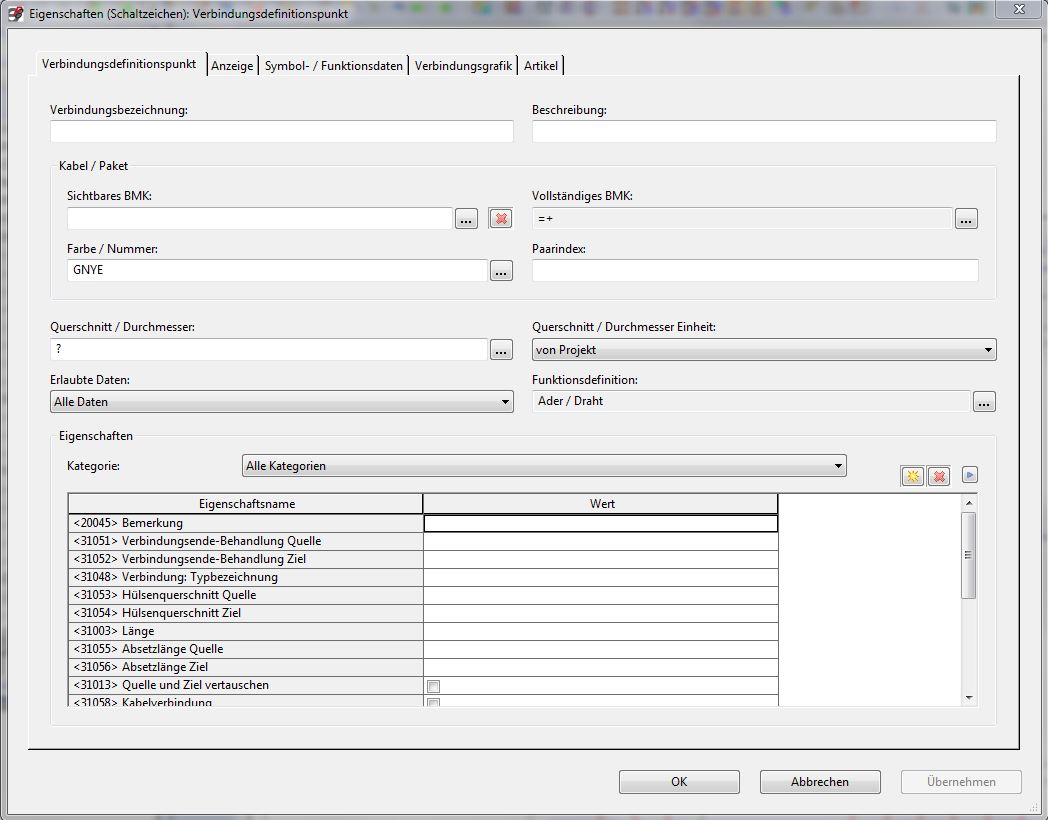The image size is (1048, 820).
Task: Click the browse button next to Sichtbares BMK
Action: (x=467, y=219)
